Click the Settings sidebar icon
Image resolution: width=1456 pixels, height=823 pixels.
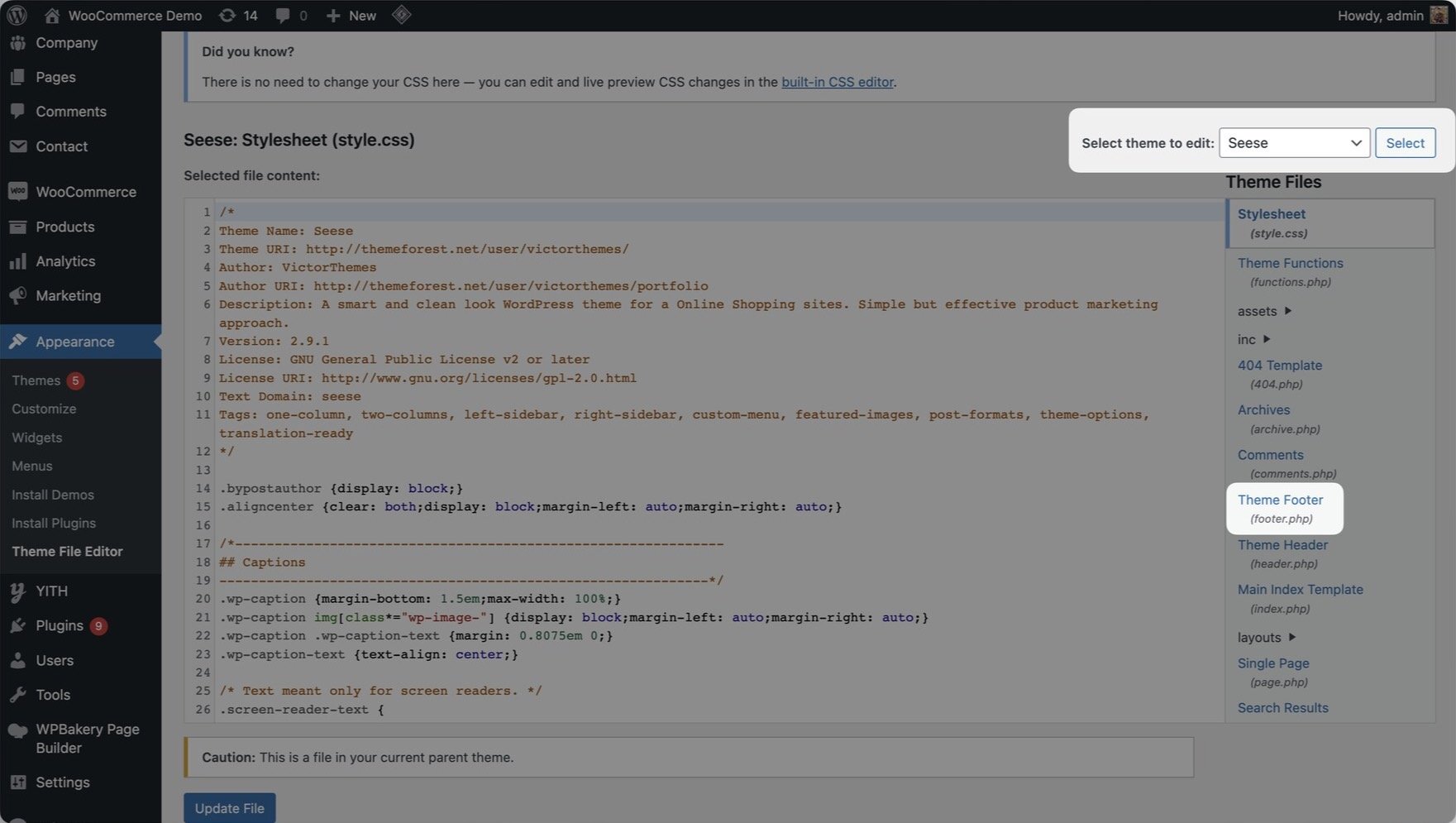[17, 782]
